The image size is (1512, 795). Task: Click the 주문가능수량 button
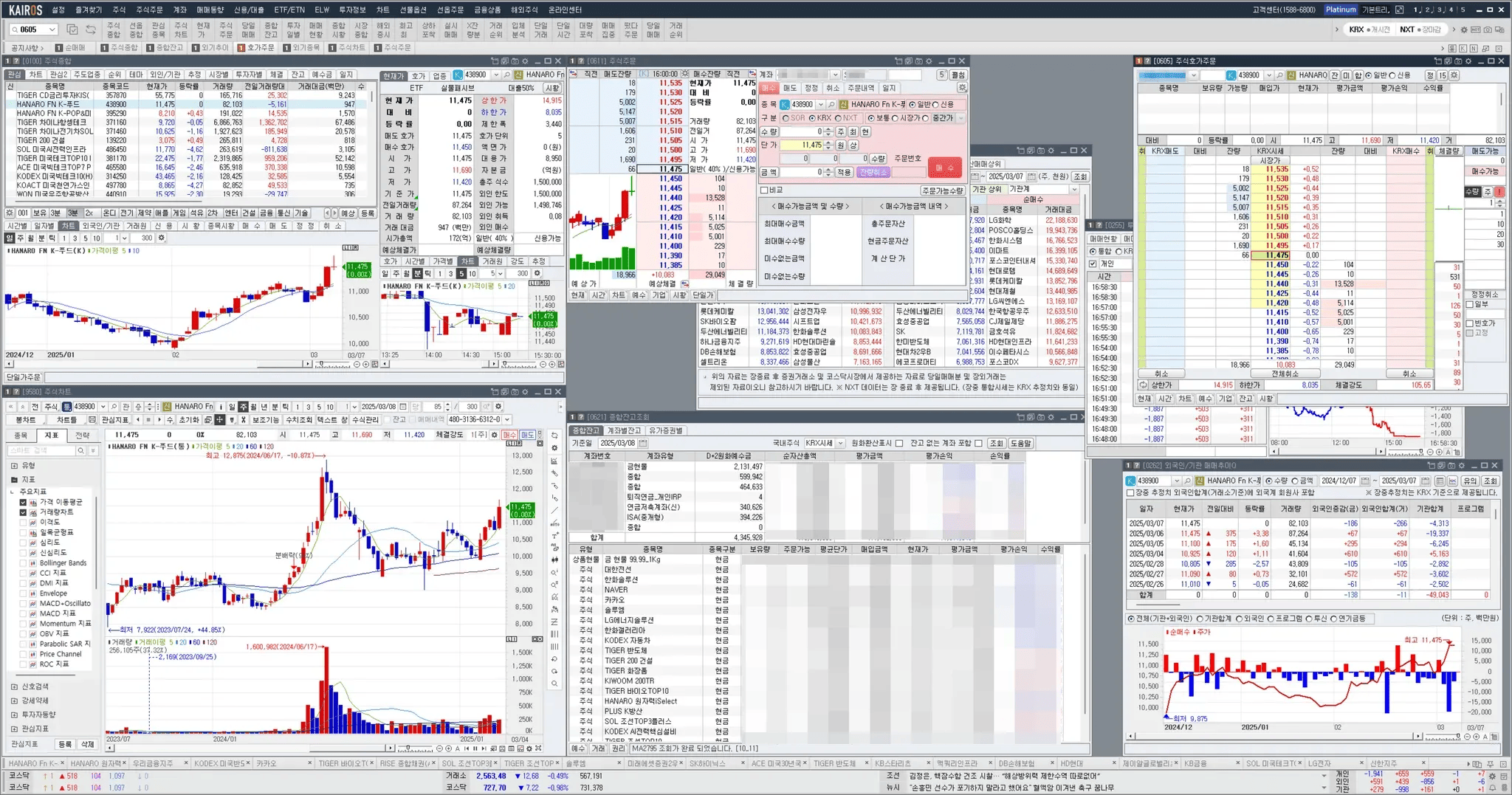pyautogui.click(x=942, y=190)
